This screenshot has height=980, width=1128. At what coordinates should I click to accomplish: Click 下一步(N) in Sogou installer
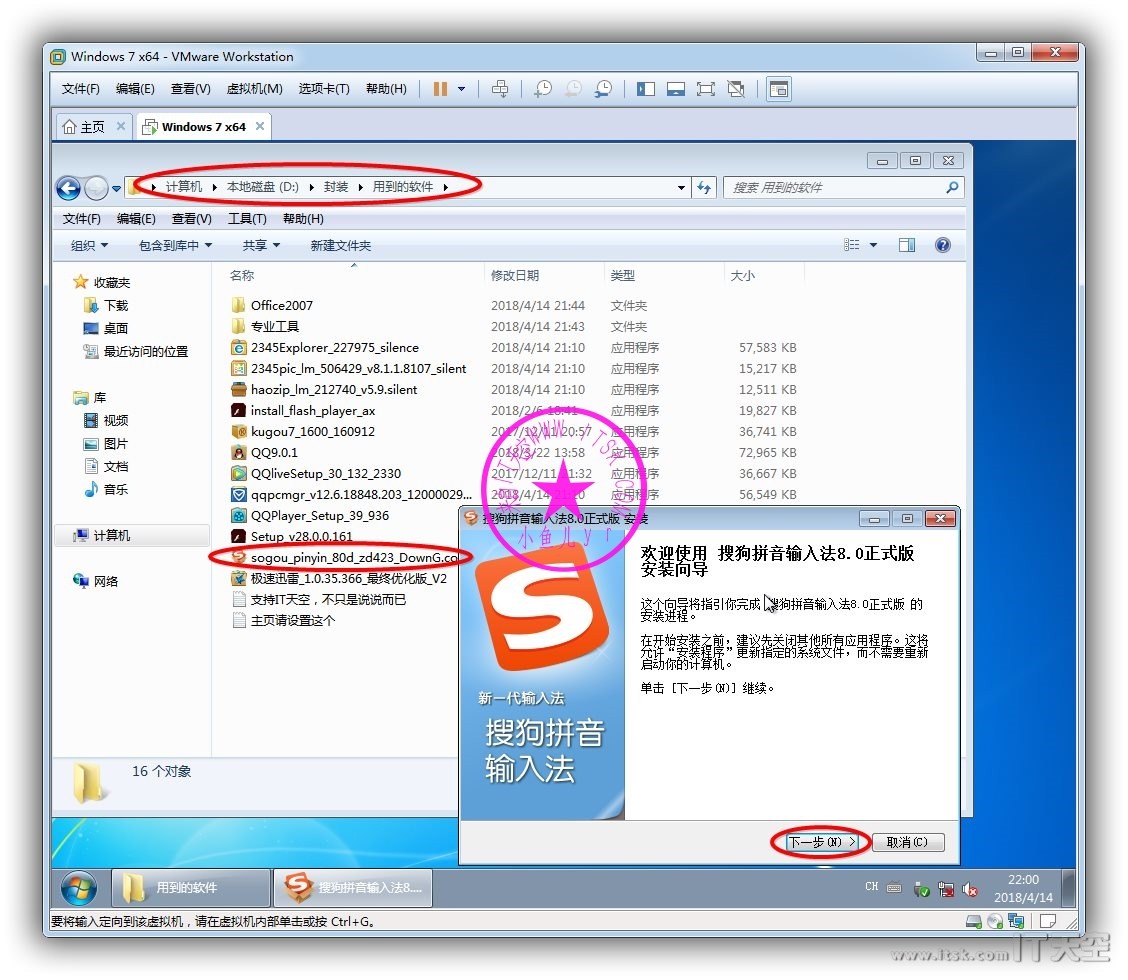[x=821, y=842]
